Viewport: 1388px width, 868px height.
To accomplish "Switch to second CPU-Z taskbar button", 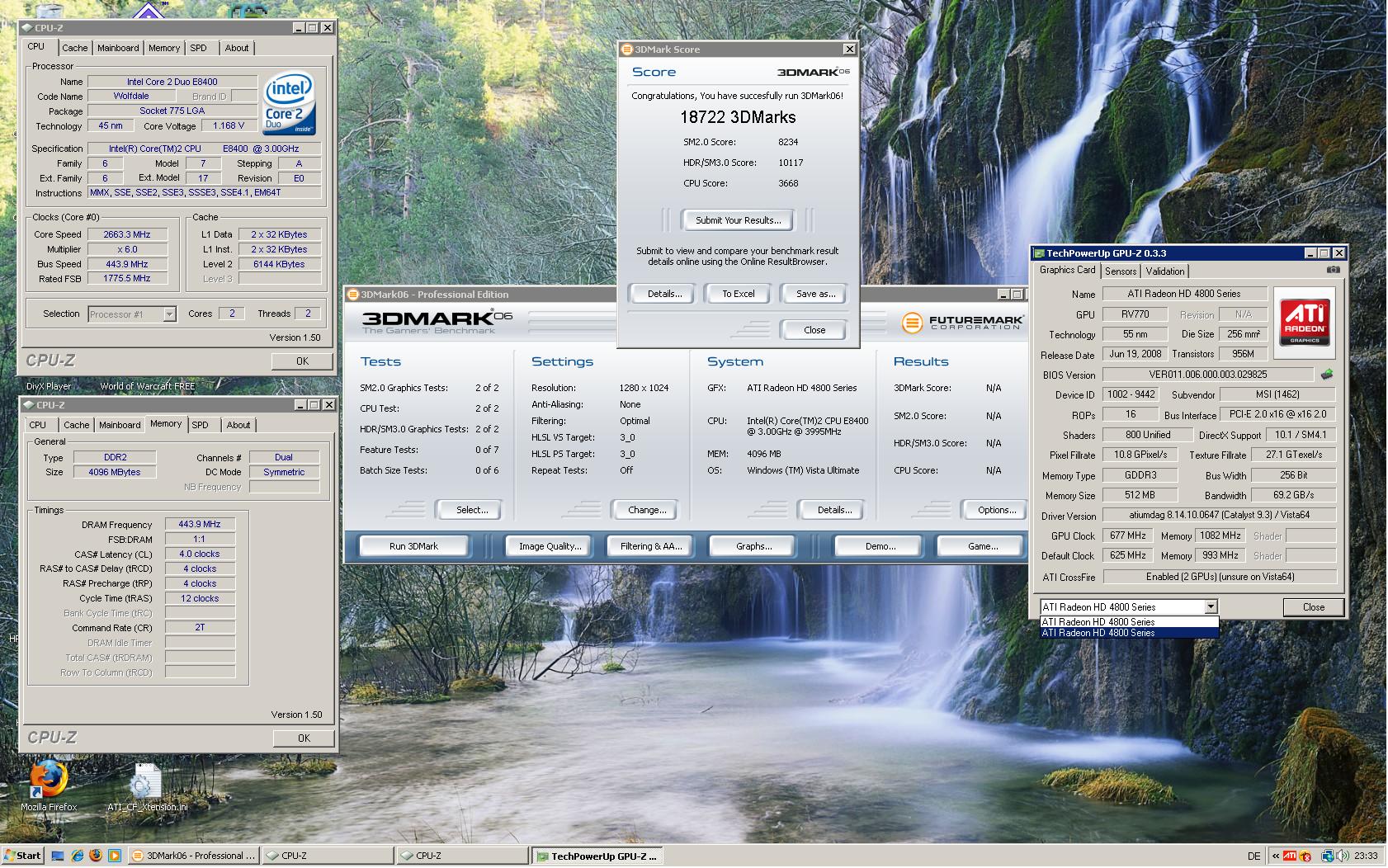I will point(463,856).
